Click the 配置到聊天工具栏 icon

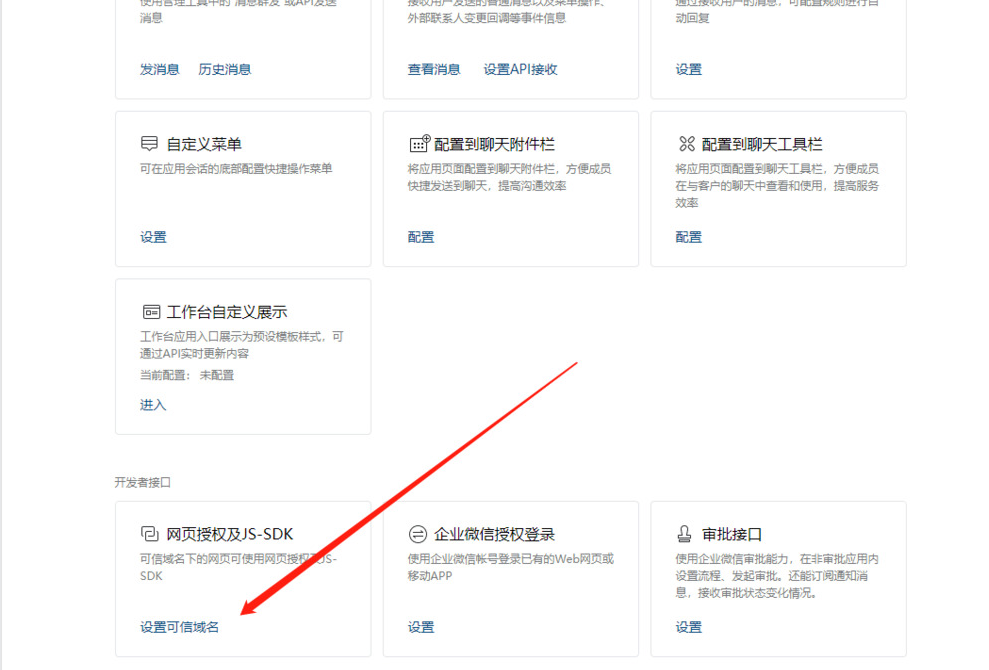[686, 144]
